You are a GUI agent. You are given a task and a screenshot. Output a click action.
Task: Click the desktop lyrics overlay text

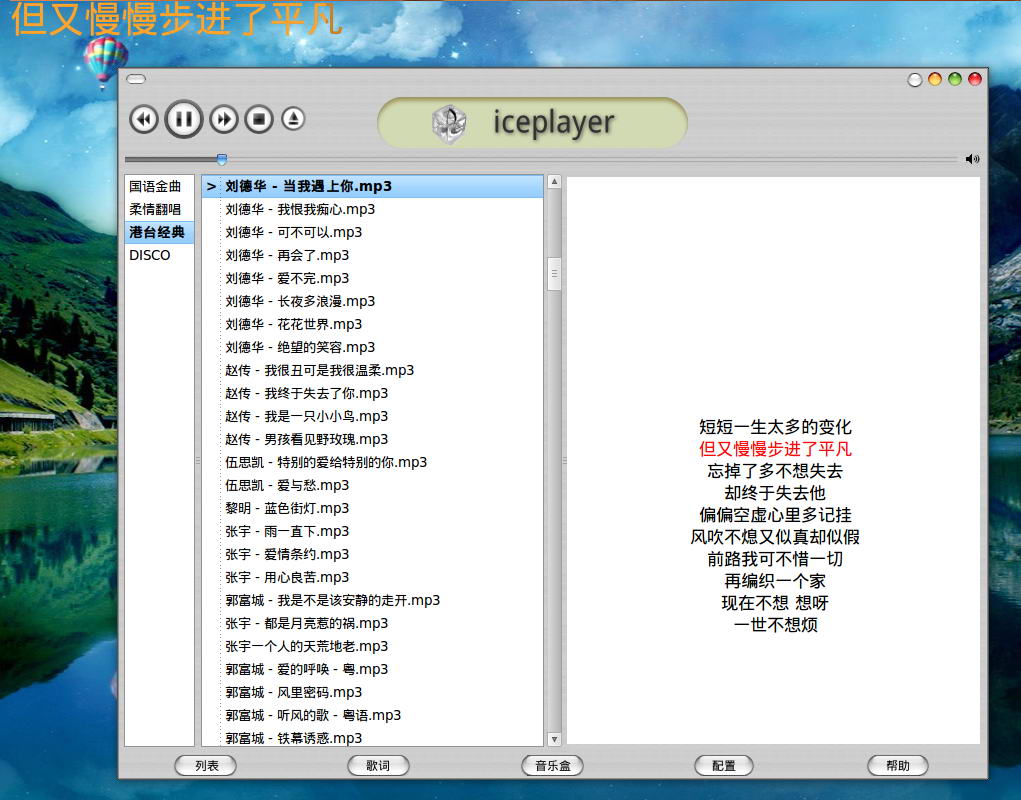tap(177, 18)
